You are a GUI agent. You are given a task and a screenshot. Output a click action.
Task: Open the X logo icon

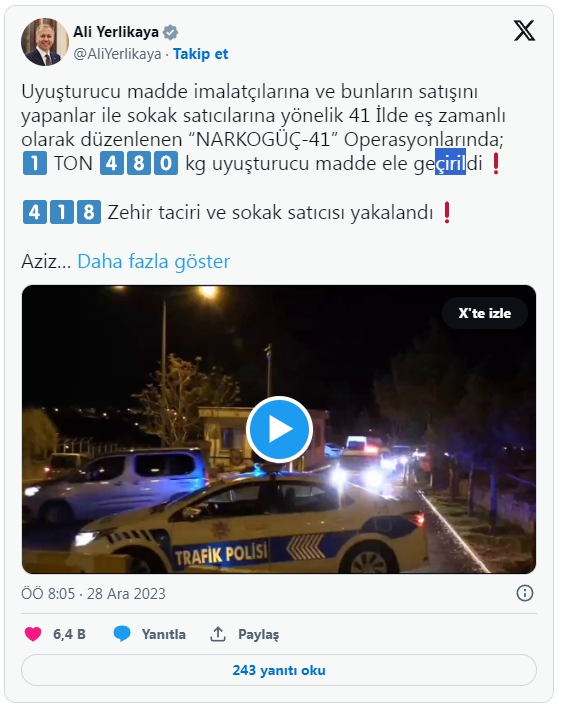524,31
